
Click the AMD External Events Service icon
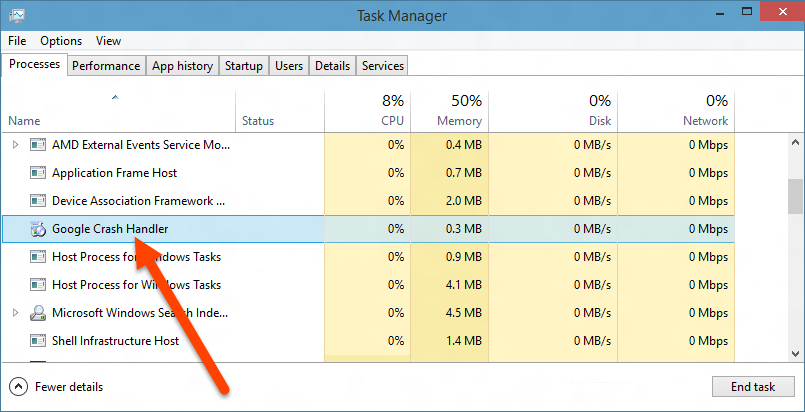(38, 145)
